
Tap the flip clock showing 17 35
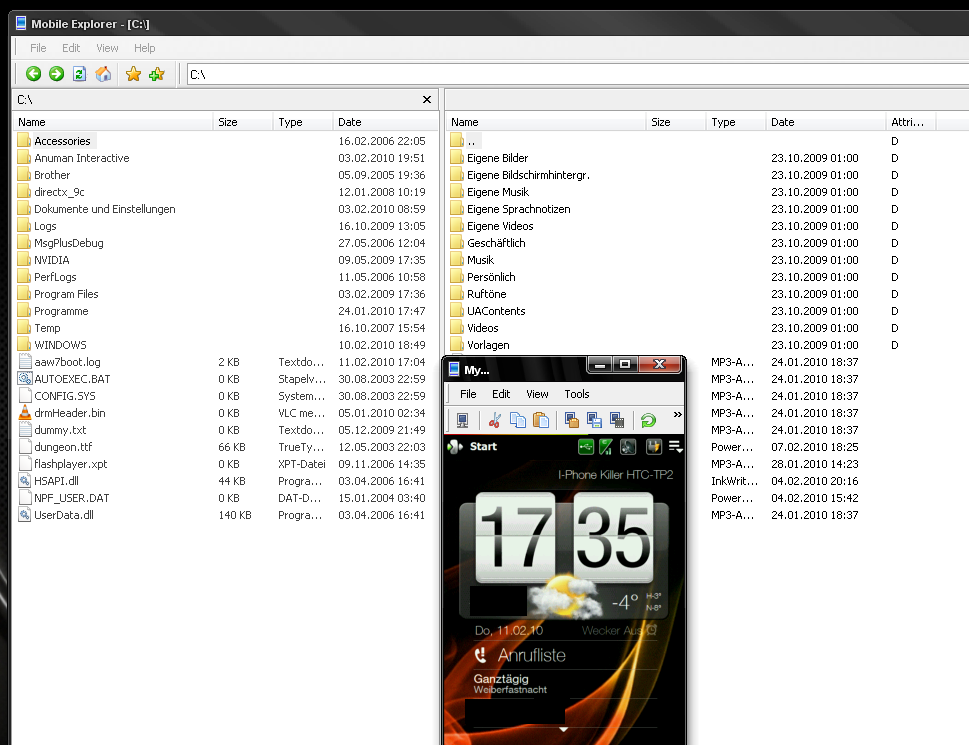564,537
